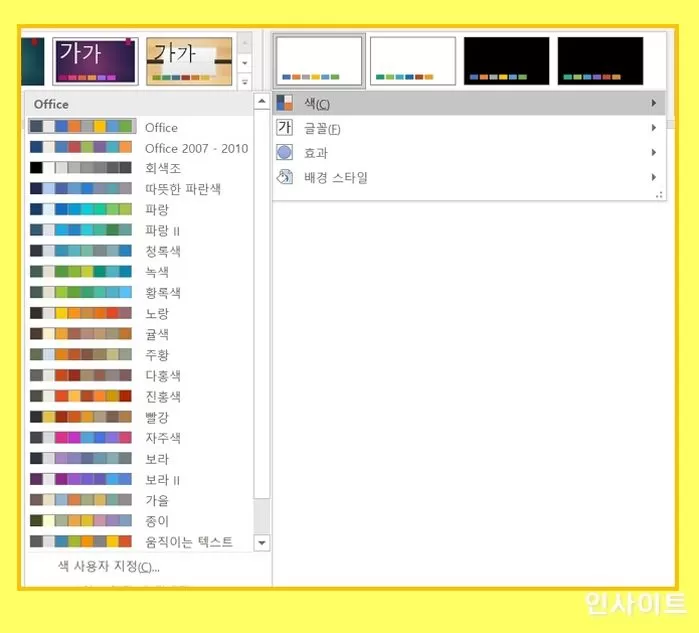The image size is (699, 633).
Task: Open the 색(C) colors submenu
Action: pyautogui.click(x=469, y=103)
